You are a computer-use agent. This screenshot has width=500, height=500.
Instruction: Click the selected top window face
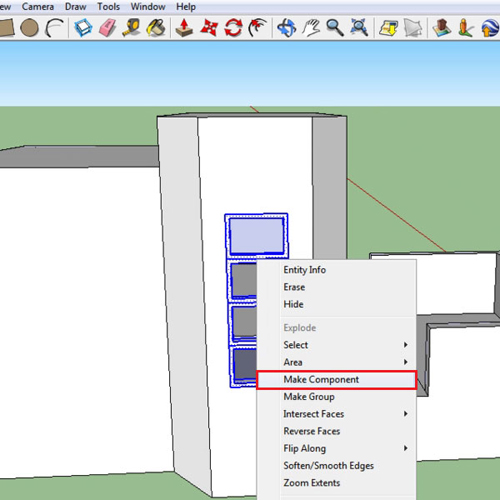[256, 236]
